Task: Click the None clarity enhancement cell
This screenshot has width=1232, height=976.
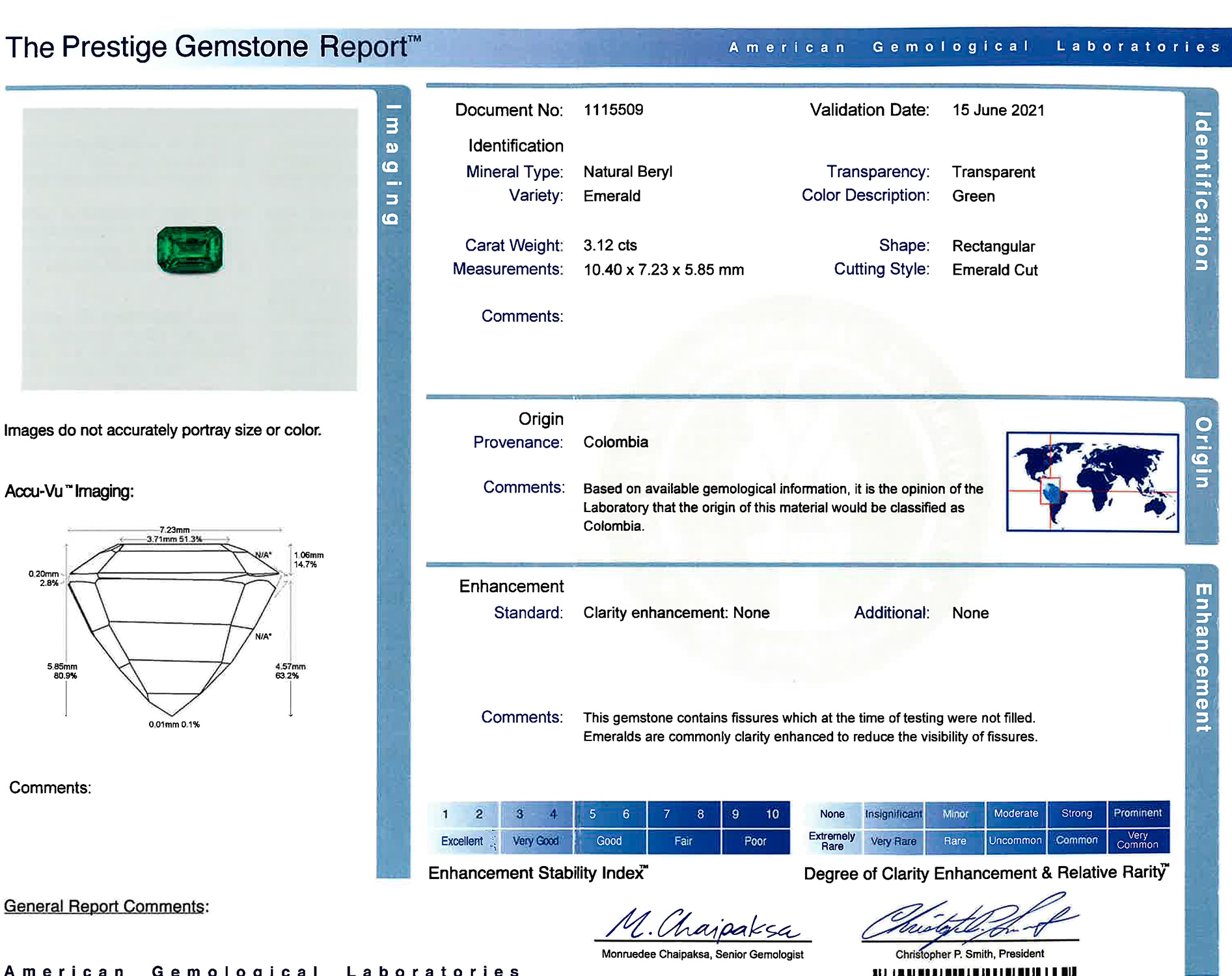Action: [832, 813]
